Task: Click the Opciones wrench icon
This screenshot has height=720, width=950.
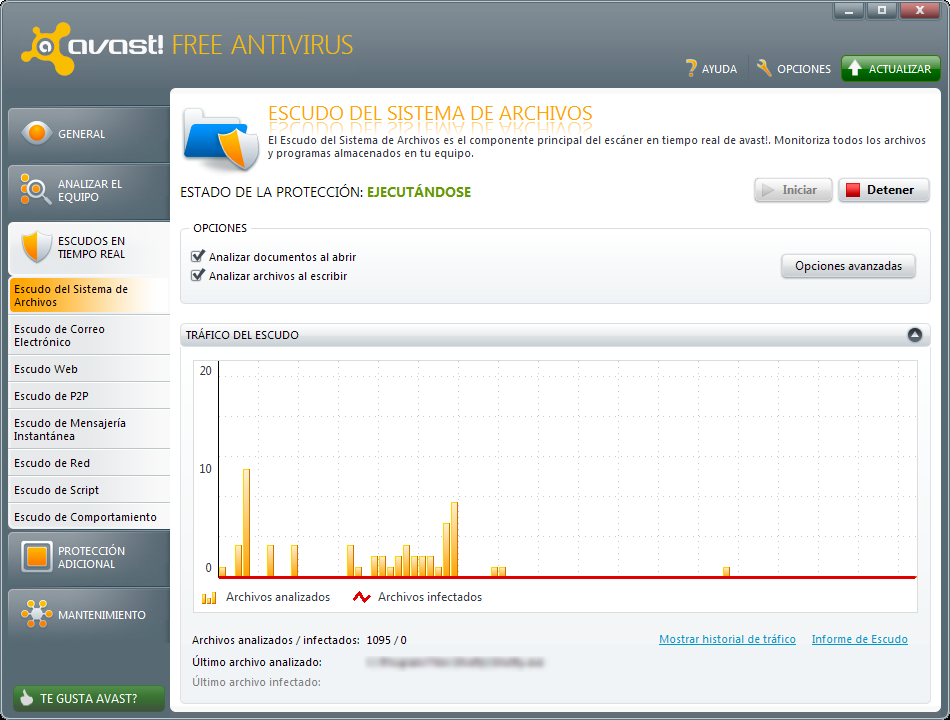Action: pyautogui.click(x=764, y=68)
